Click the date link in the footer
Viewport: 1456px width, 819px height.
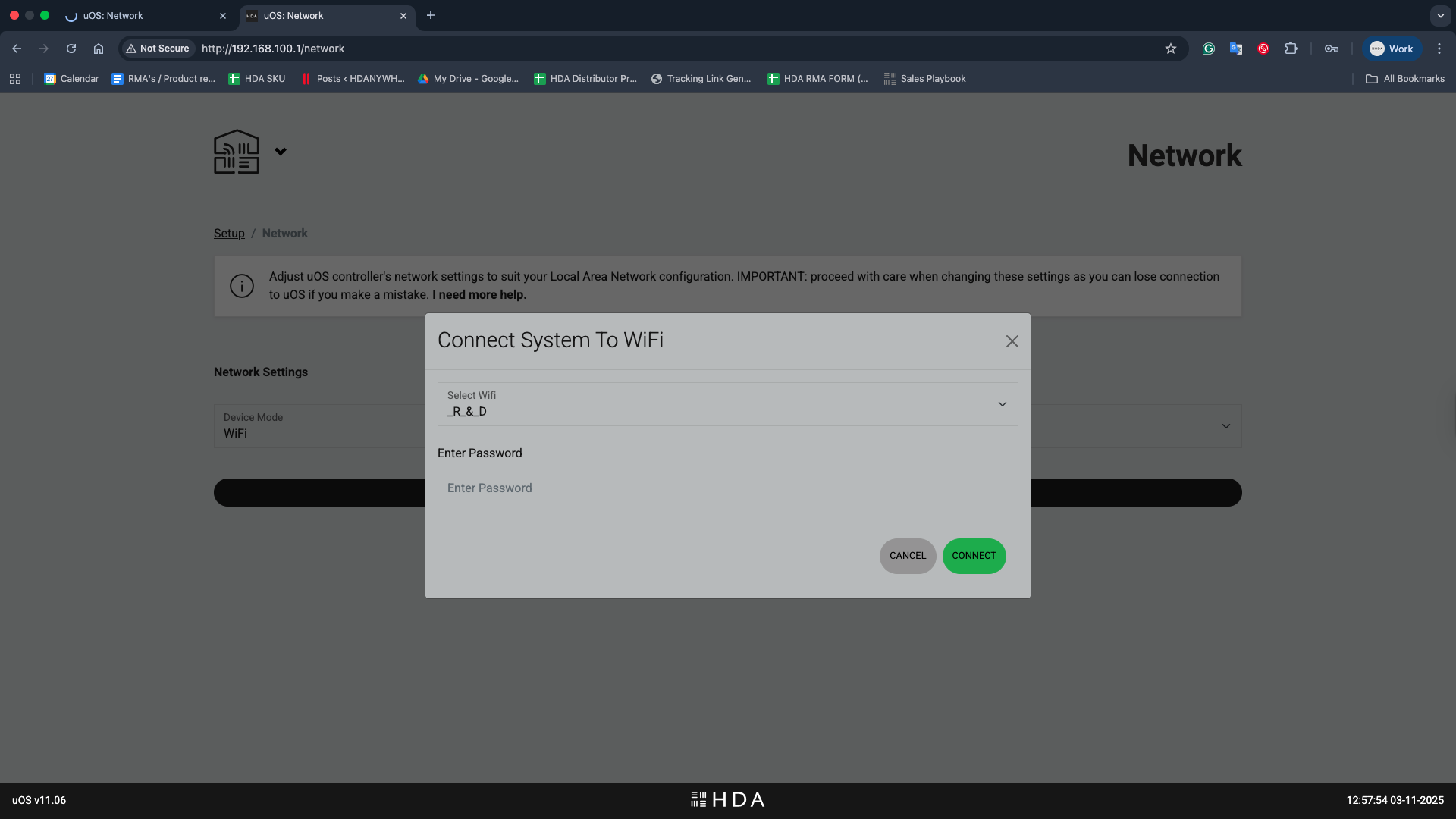point(1416,800)
